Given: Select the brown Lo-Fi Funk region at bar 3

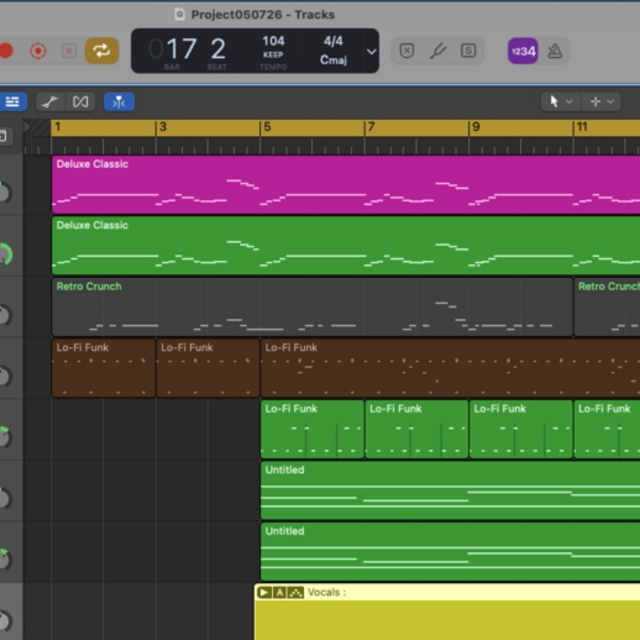Looking at the screenshot, I should (x=208, y=368).
